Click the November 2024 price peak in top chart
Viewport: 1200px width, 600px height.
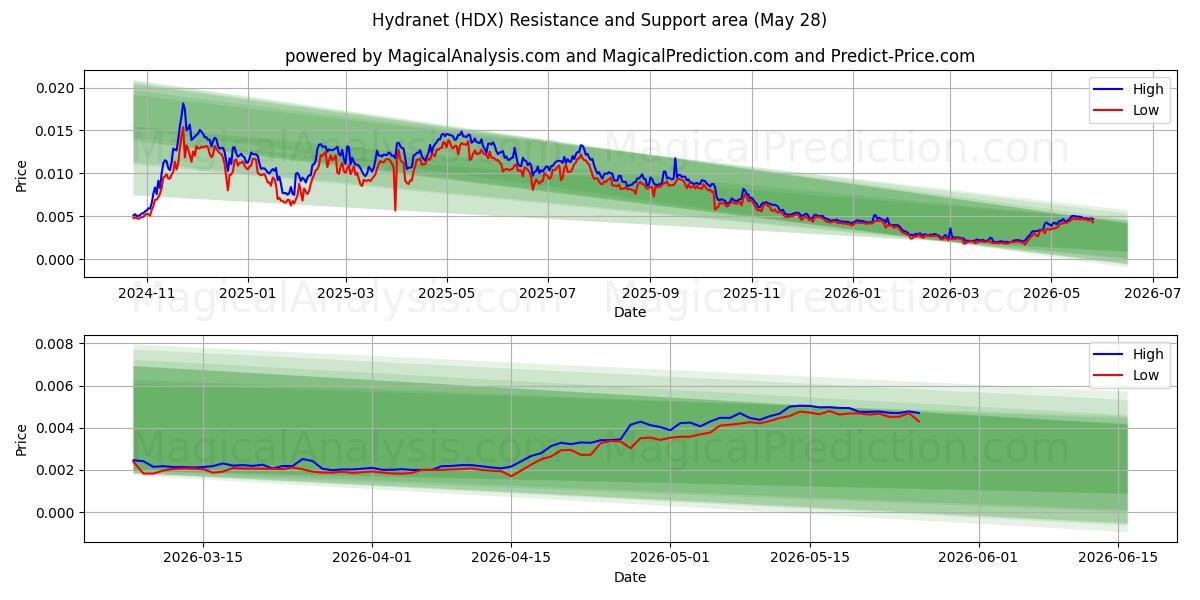pyautogui.click(x=182, y=104)
